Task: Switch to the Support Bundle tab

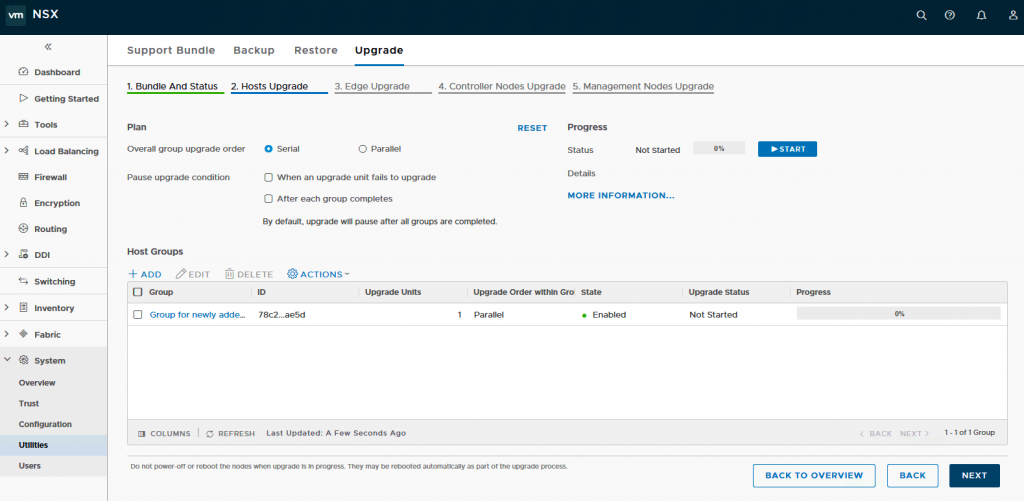Action: click(170, 50)
